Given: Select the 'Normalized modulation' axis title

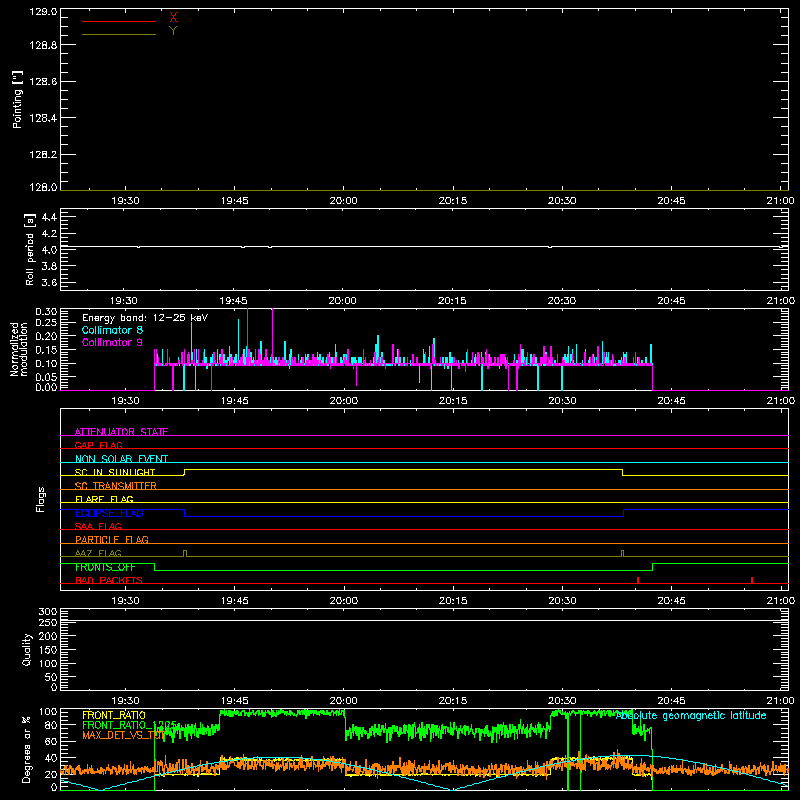Looking at the screenshot, I should pyautogui.click(x=18, y=349).
